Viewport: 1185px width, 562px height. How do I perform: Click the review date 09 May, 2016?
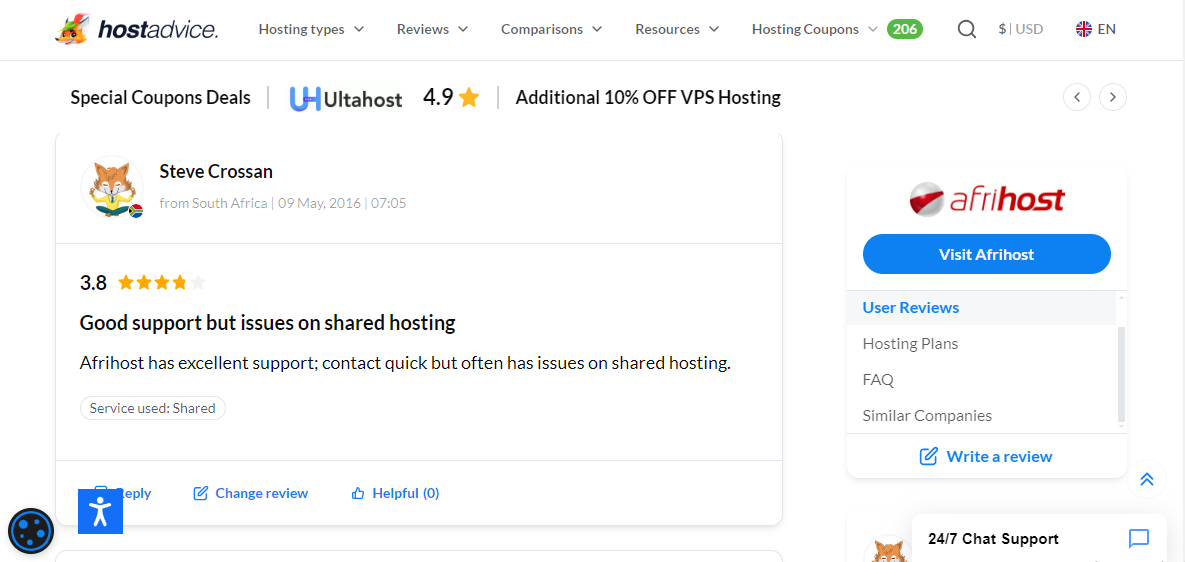320,203
